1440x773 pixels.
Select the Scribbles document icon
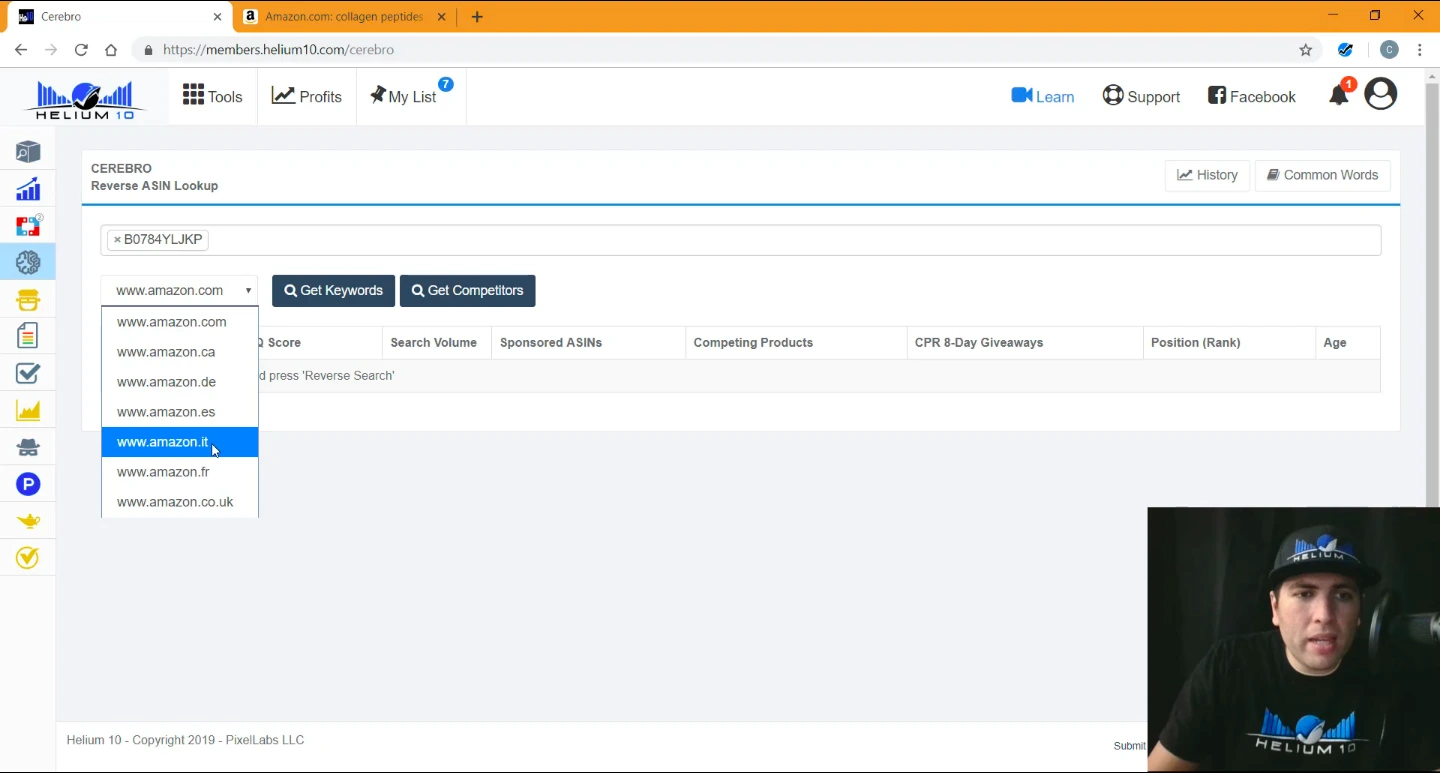(x=27, y=336)
